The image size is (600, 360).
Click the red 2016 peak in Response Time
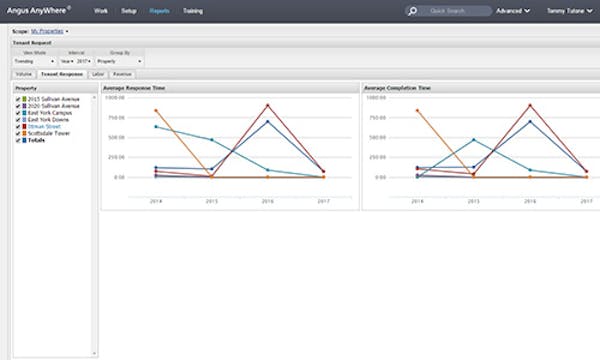[267, 105]
